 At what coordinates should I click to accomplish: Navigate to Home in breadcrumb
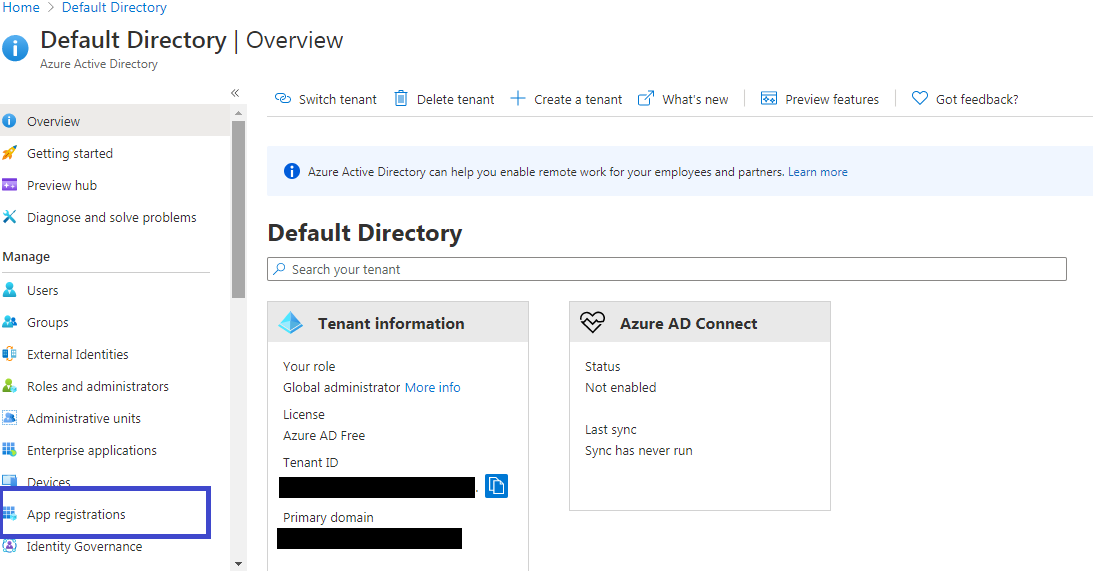click(x=21, y=8)
